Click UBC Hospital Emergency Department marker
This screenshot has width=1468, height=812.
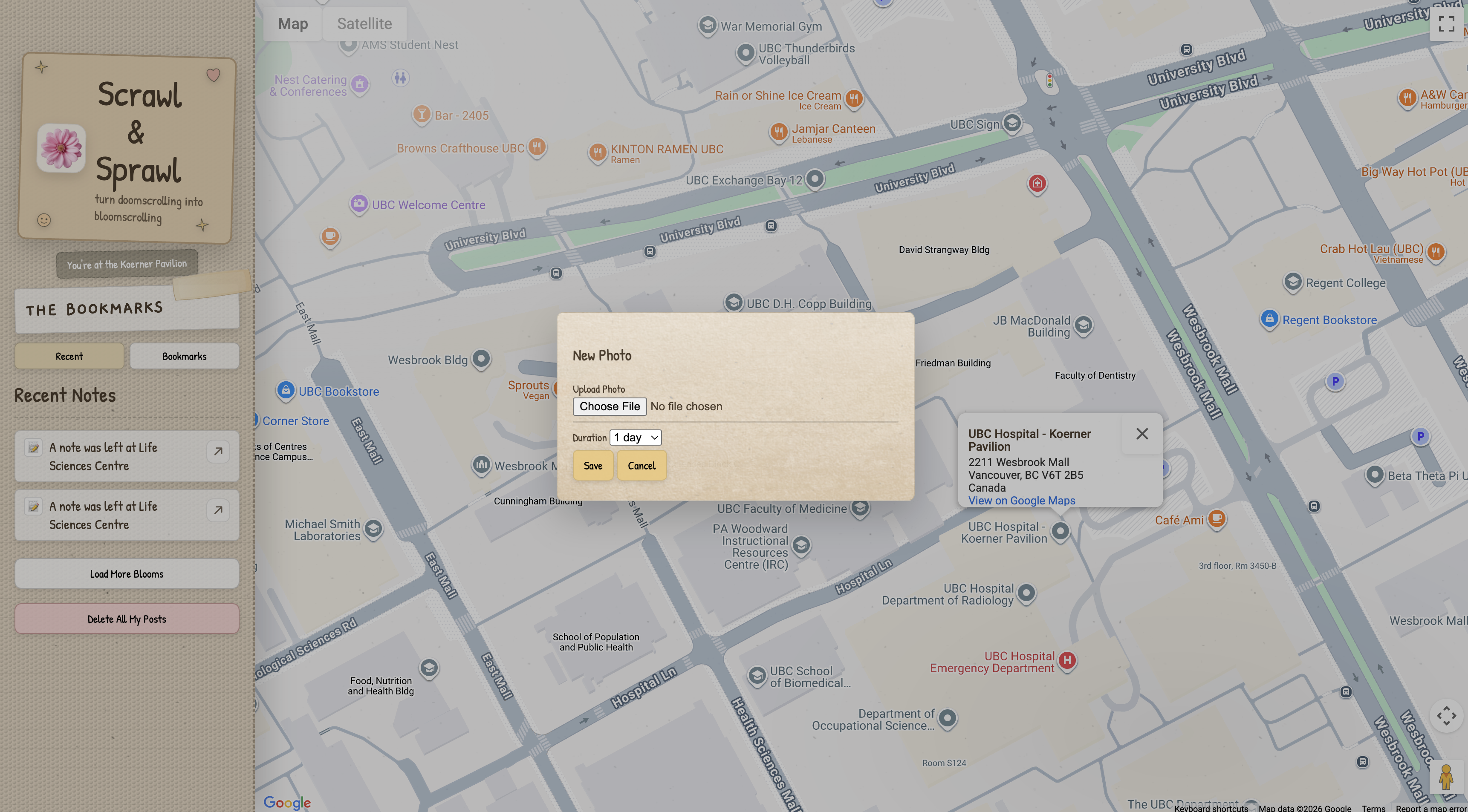tap(1067, 660)
